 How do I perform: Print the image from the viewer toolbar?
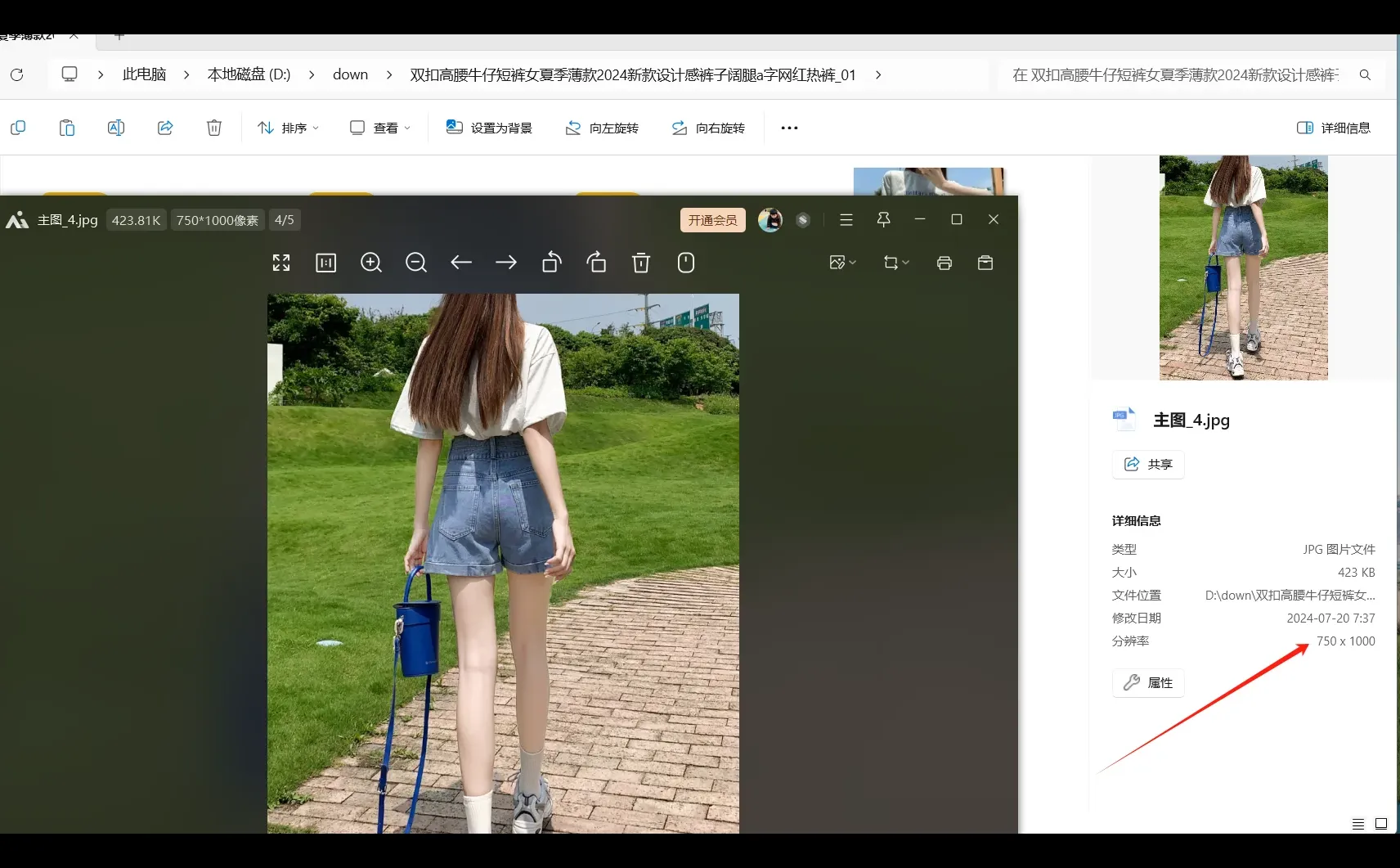pyautogui.click(x=945, y=263)
